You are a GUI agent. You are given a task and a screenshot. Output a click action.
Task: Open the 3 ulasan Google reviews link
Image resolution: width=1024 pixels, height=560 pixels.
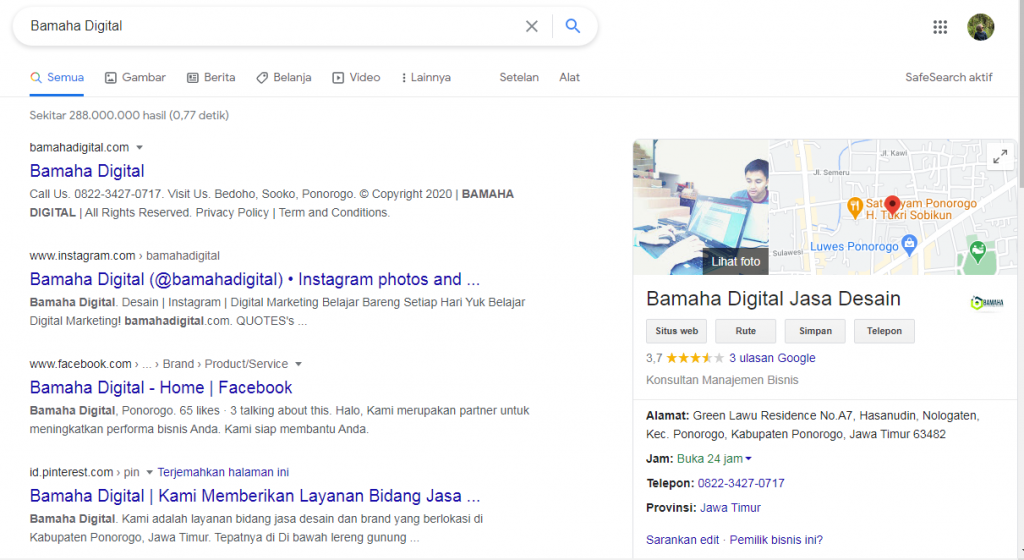click(772, 358)
